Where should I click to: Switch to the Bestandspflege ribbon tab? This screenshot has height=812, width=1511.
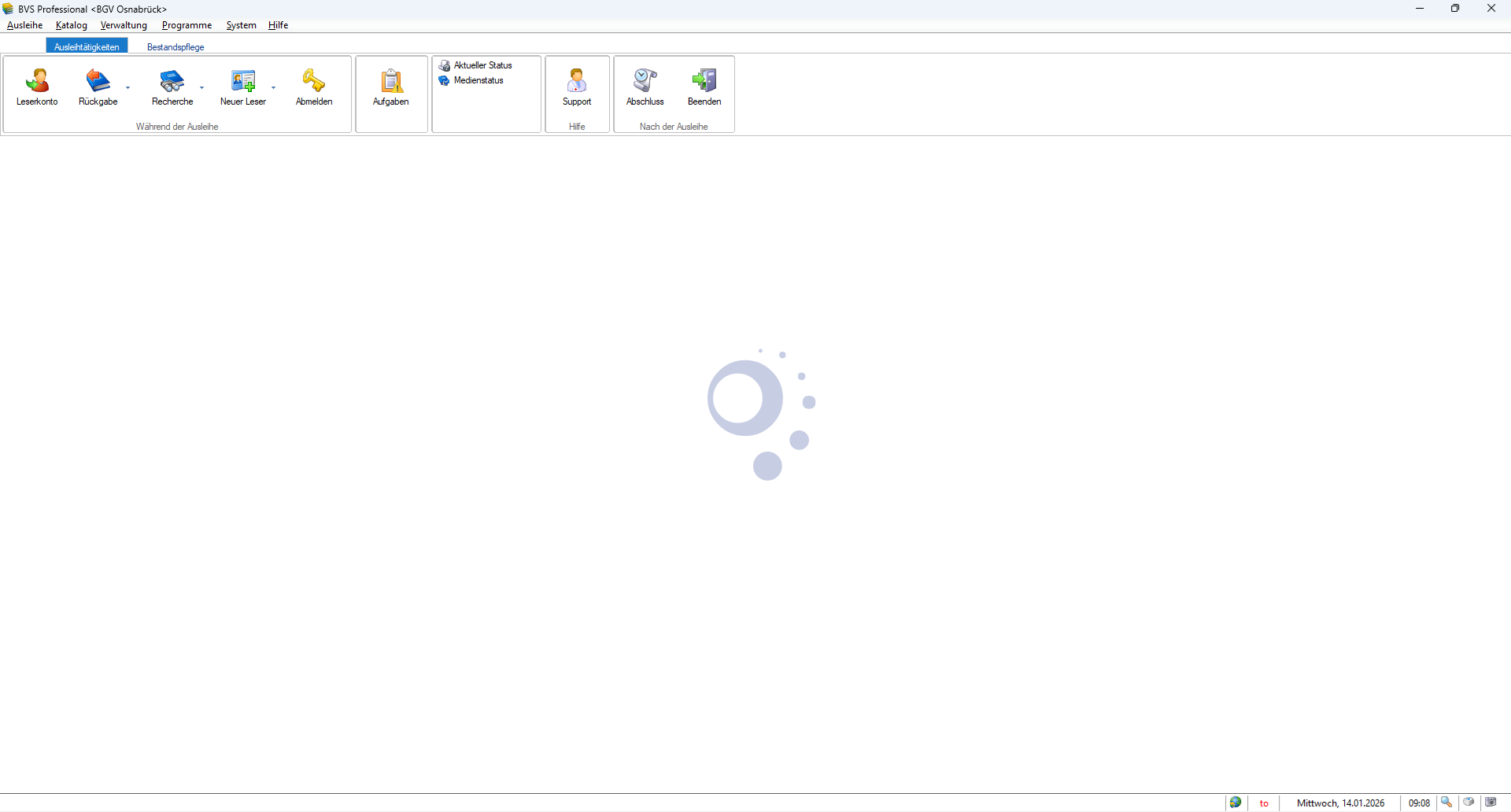coord(175,46)
